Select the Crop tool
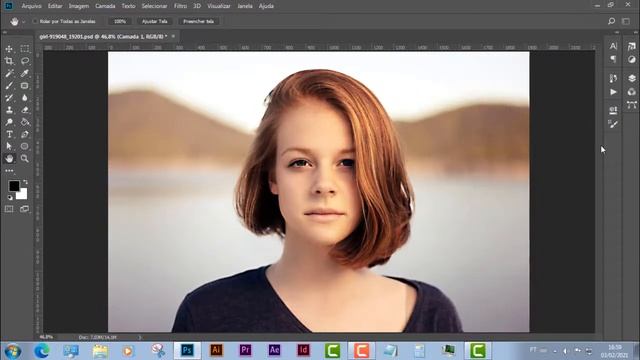 9,61
